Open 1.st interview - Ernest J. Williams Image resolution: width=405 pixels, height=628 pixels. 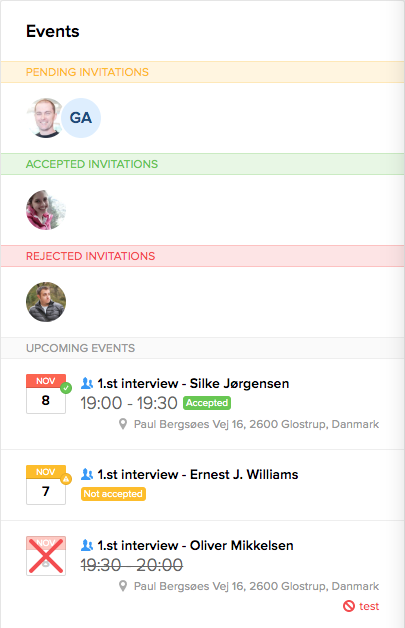click(198, 474)
